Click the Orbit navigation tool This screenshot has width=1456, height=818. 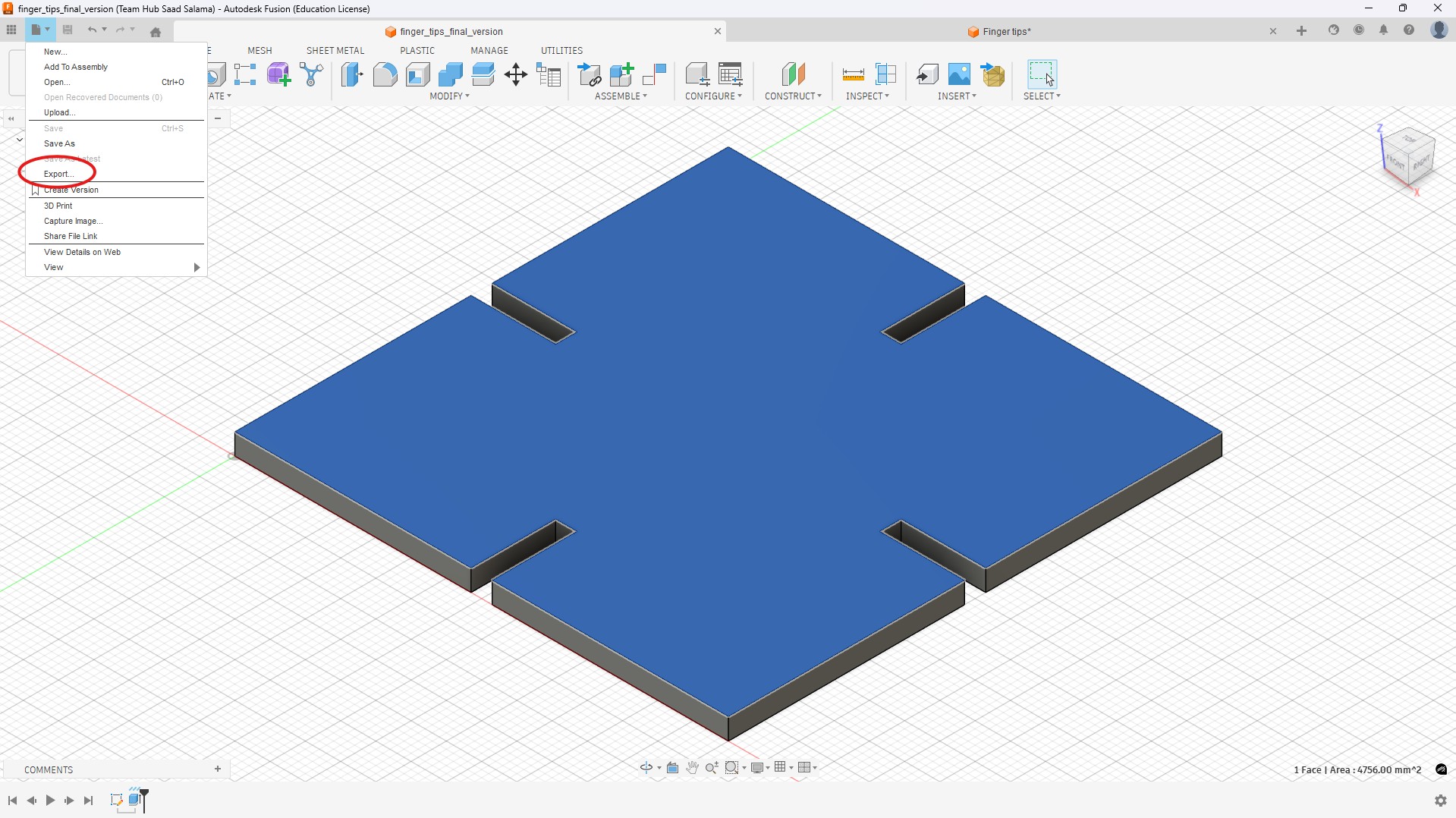pyautogui.click(x=646, y=768)
